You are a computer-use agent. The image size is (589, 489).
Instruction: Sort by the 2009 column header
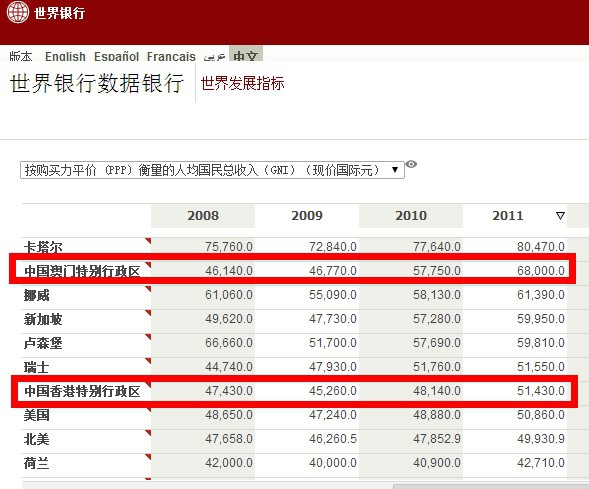307,216
